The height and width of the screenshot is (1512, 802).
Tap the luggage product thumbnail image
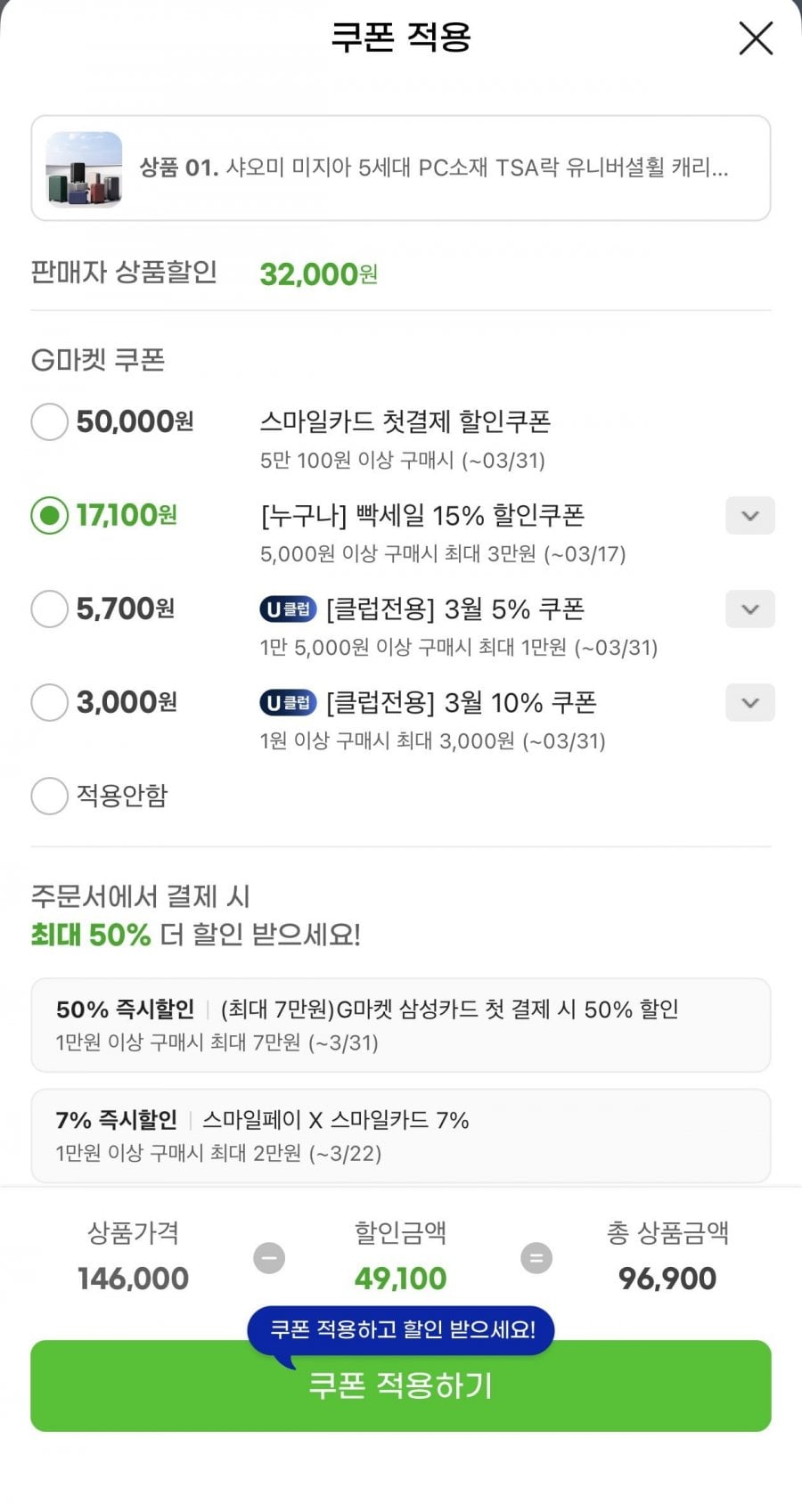click(84, 168)
